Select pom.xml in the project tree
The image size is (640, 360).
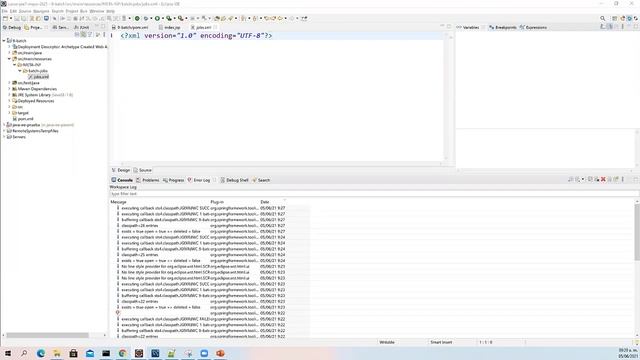coord(23,119)
